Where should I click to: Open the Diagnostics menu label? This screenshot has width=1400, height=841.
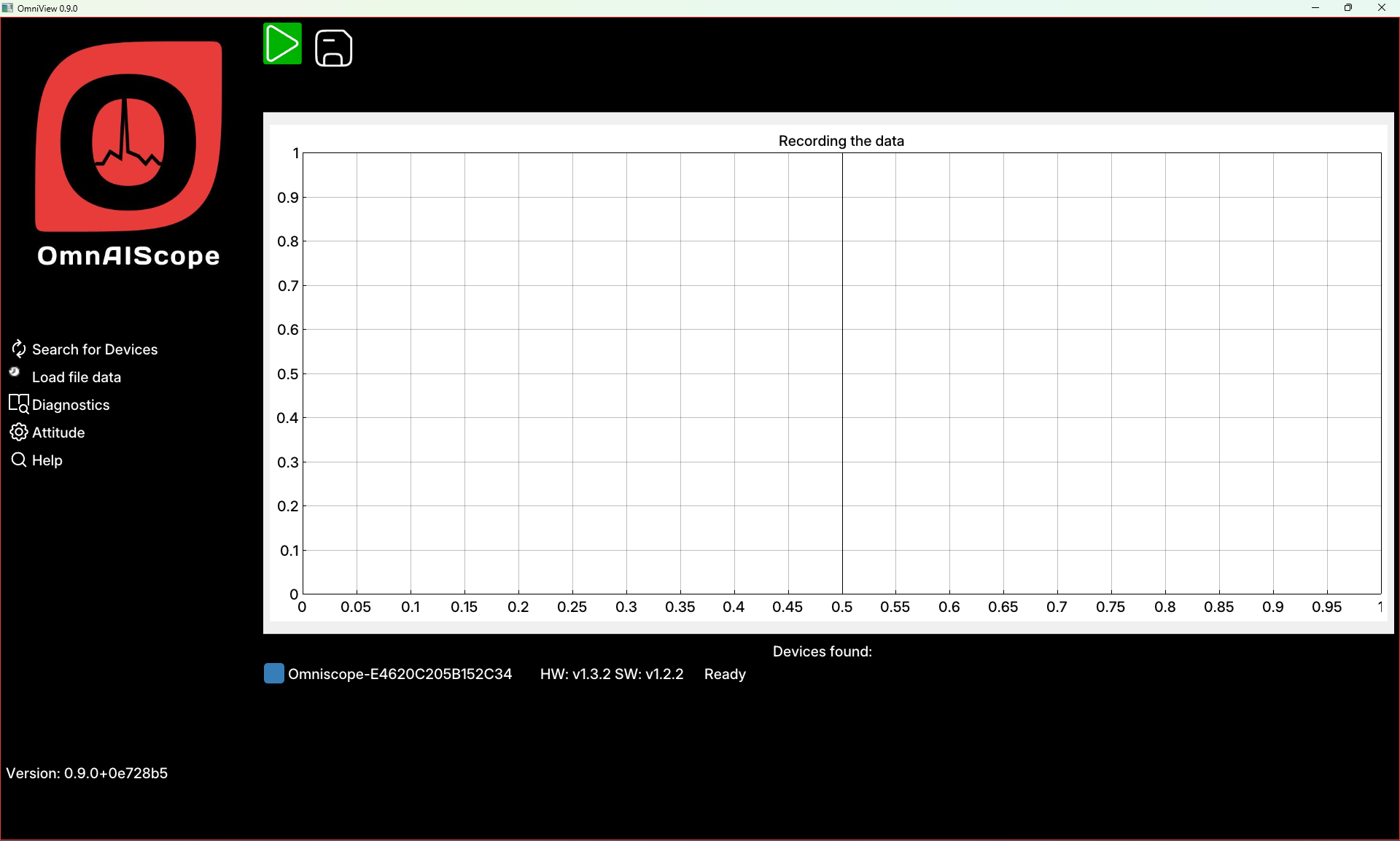[71, 405]
